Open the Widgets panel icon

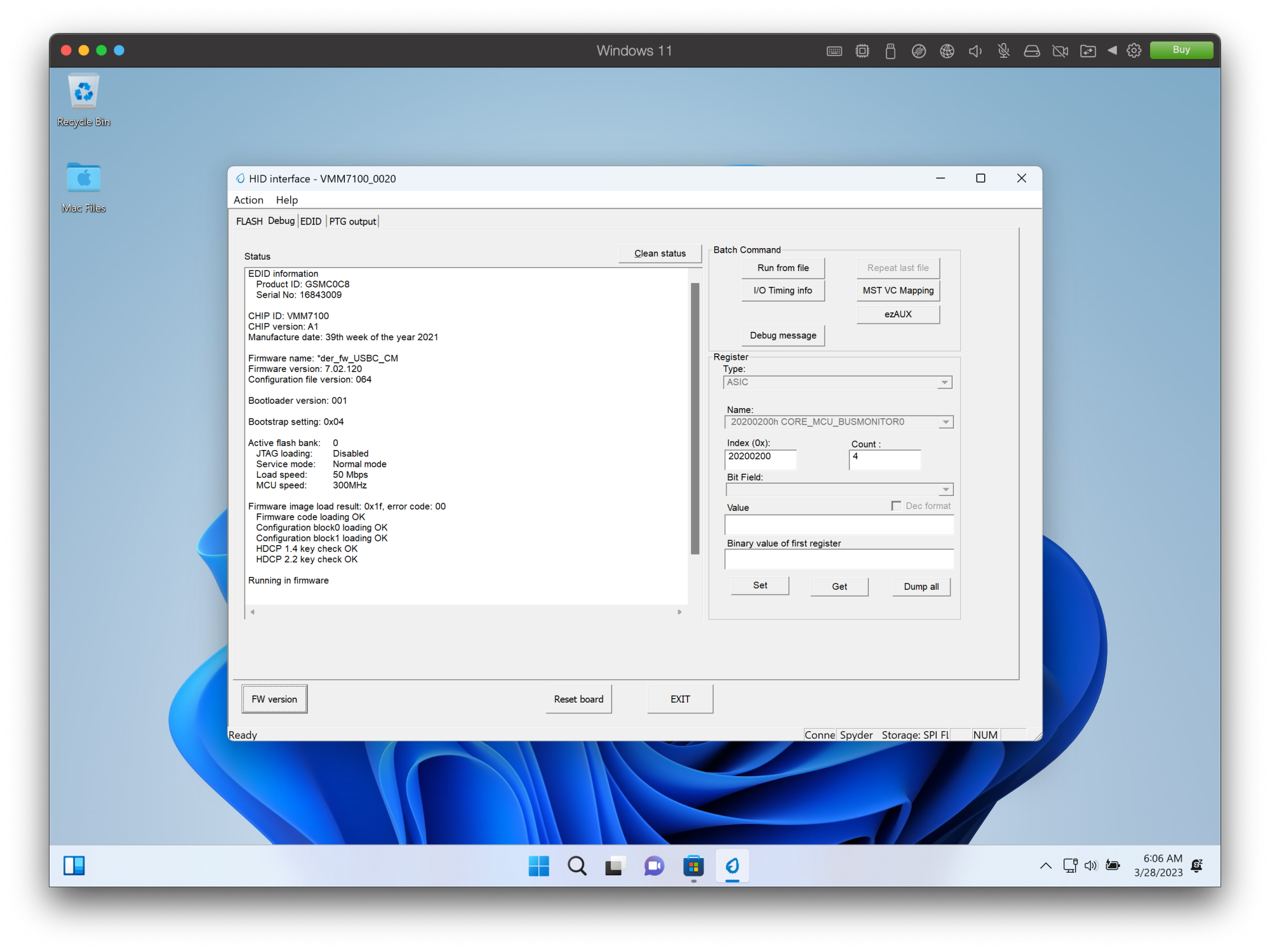point(74,866)
